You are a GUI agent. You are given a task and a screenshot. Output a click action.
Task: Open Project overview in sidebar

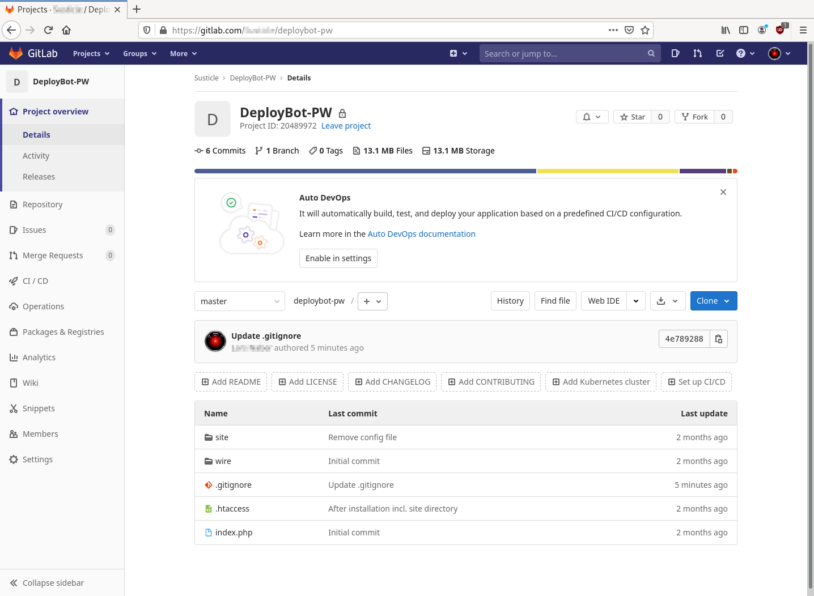pos(56,112)
